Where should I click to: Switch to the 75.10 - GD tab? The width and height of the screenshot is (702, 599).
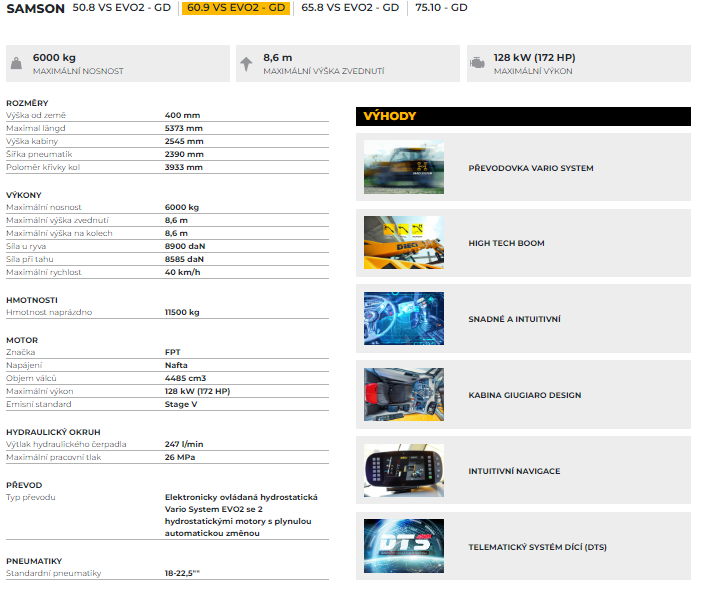441,8
